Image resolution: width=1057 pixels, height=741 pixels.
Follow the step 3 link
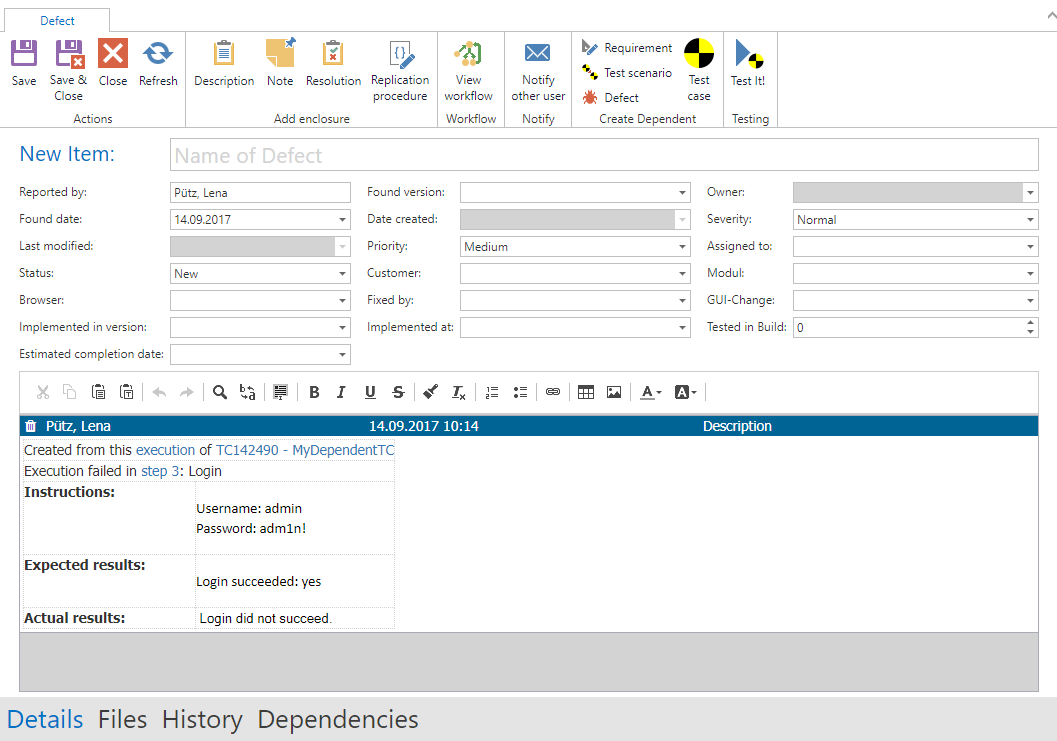[160, 471]
